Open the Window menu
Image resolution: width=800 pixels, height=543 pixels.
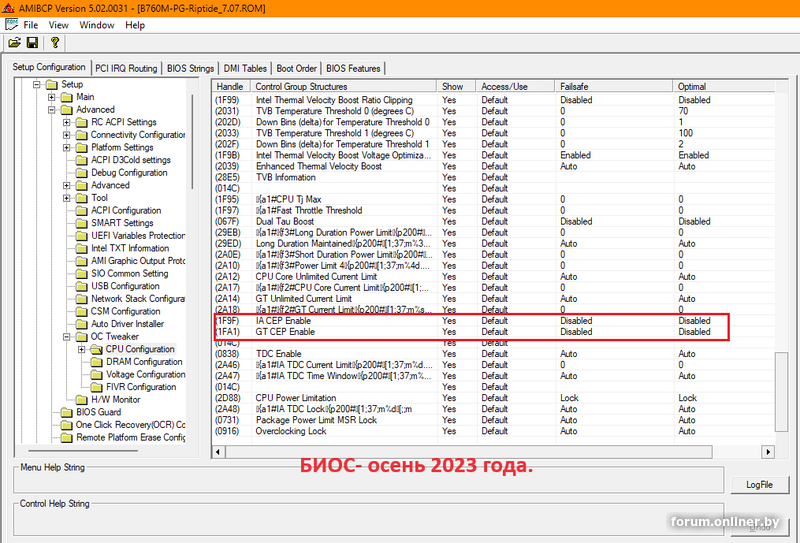click(97, 24)
